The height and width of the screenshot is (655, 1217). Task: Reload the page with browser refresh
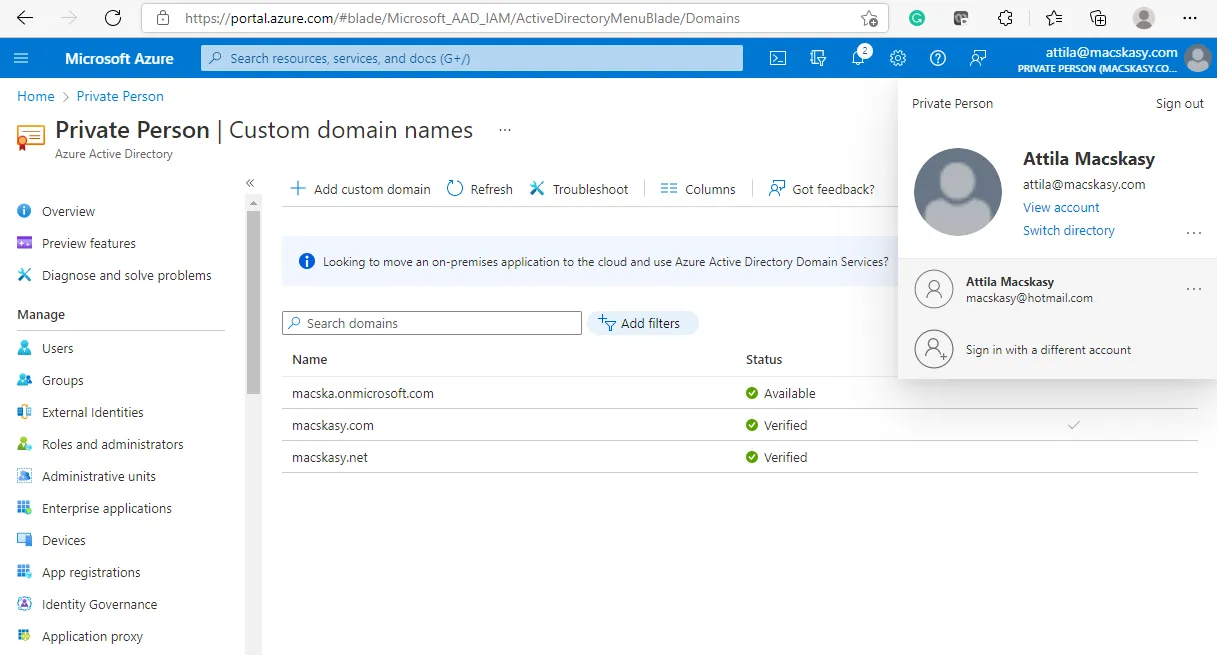click(112, 18)
